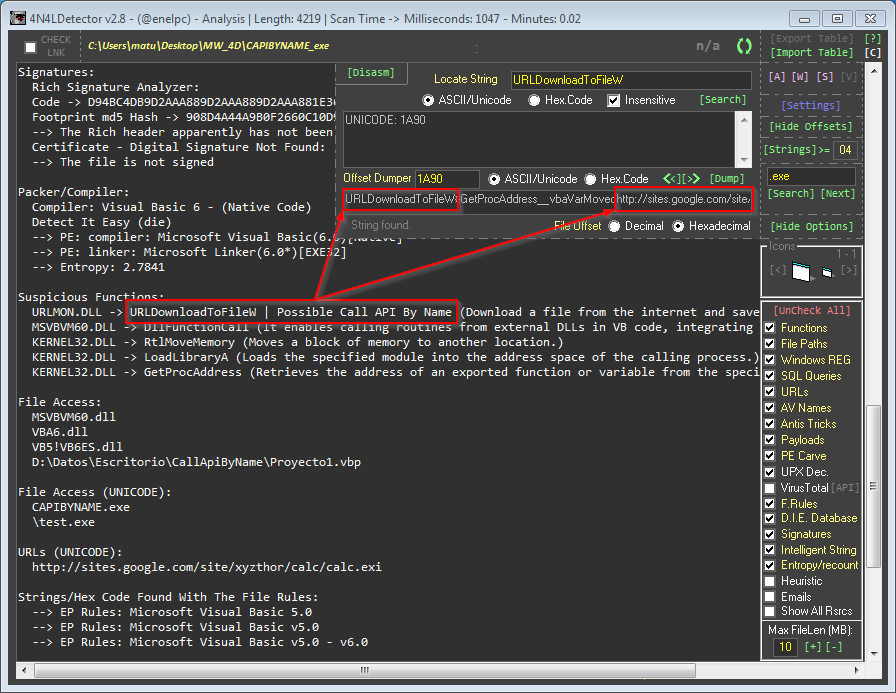Click the Dump button in Offset Dumper
The width and height of the screenshot is (896, 693).
728,178
